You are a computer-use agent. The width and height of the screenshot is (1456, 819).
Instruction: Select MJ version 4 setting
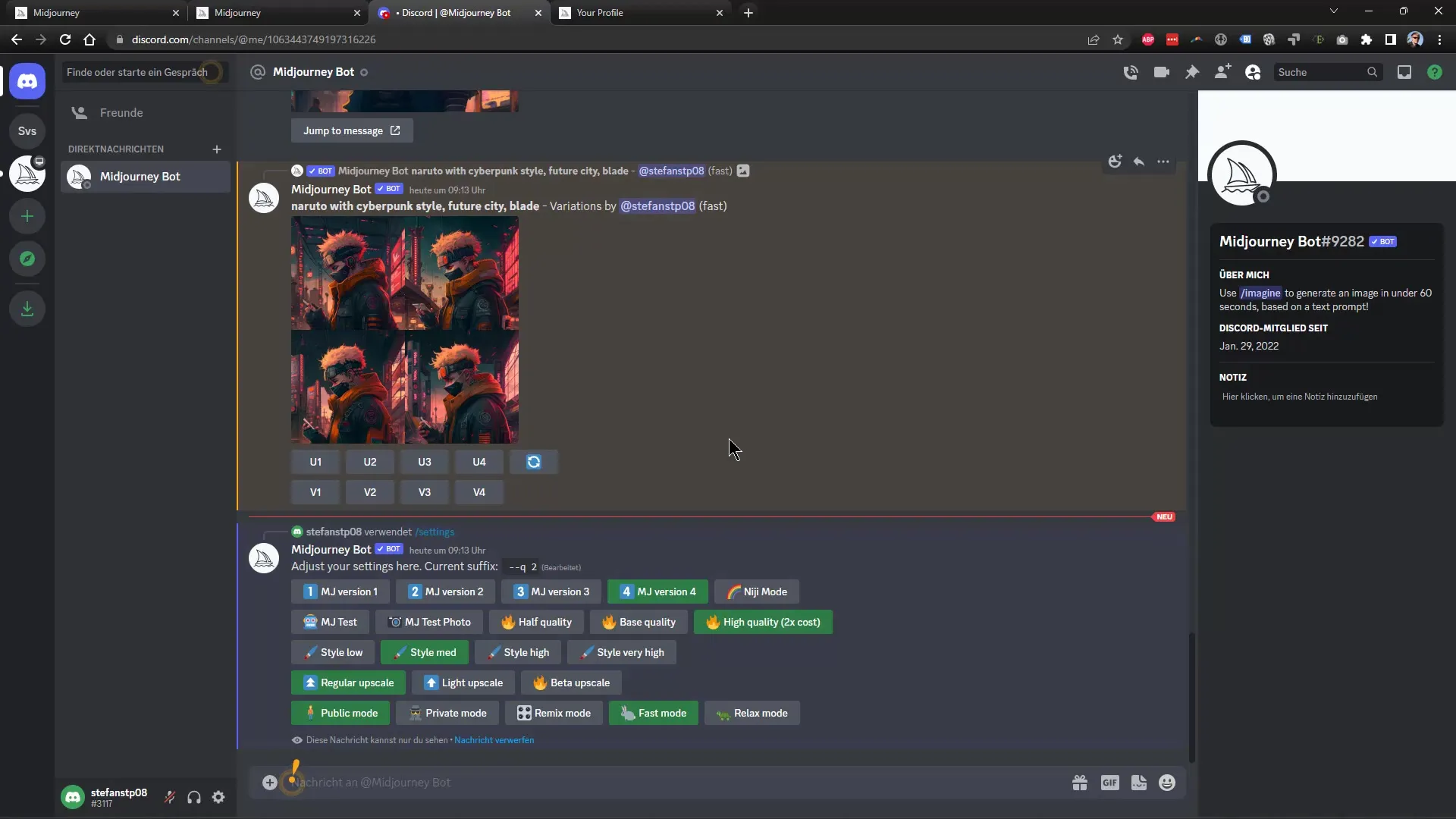[x=658, y=591]
